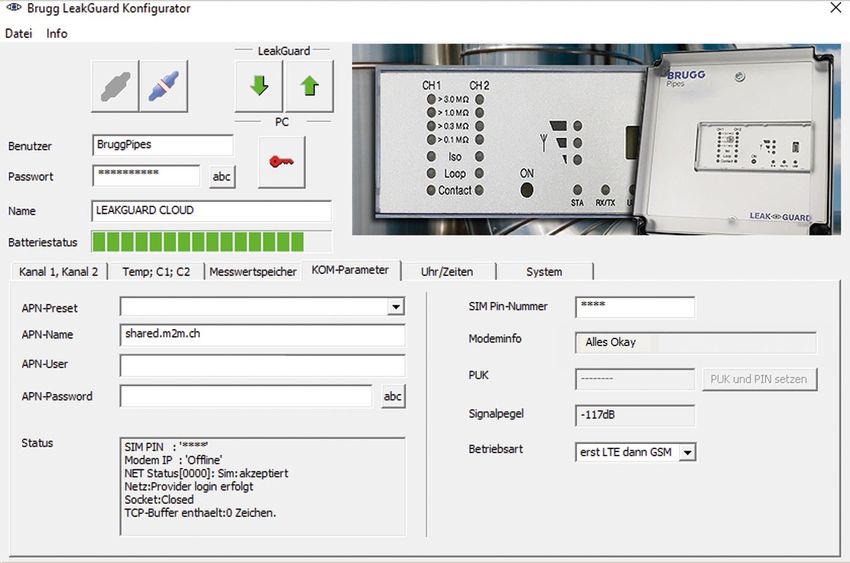Click the Betriebsart value erst LTE dann GSM
The height and width of the screenshot is (563, 850).
tap(626, 452)
